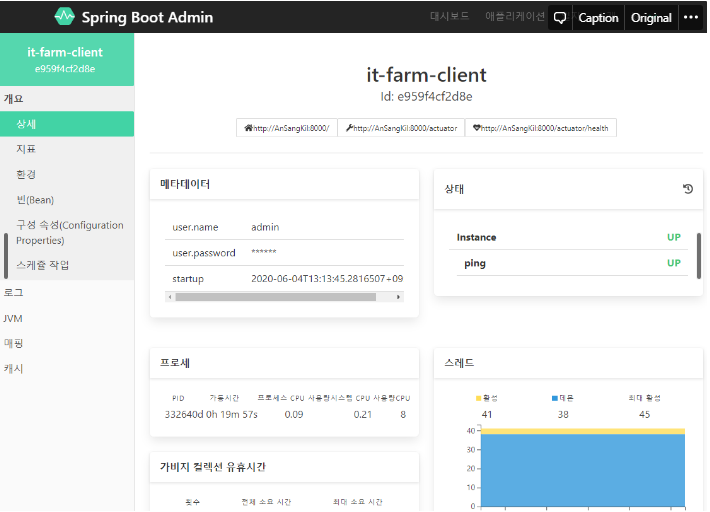This screenshot has height=512, width=710.
Task: Click the 0.21 system CPU value
Action: [x=363, y=415]
